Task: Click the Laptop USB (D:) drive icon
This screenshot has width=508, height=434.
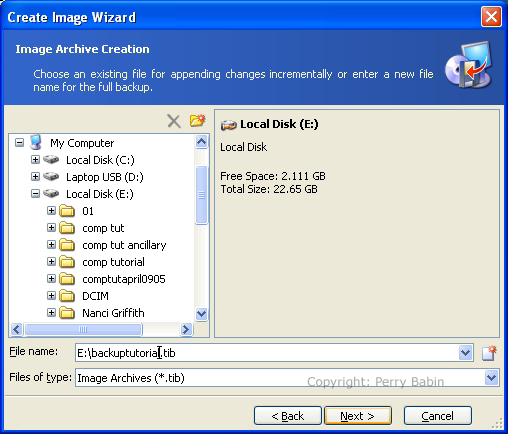Action: click(51, 176)
